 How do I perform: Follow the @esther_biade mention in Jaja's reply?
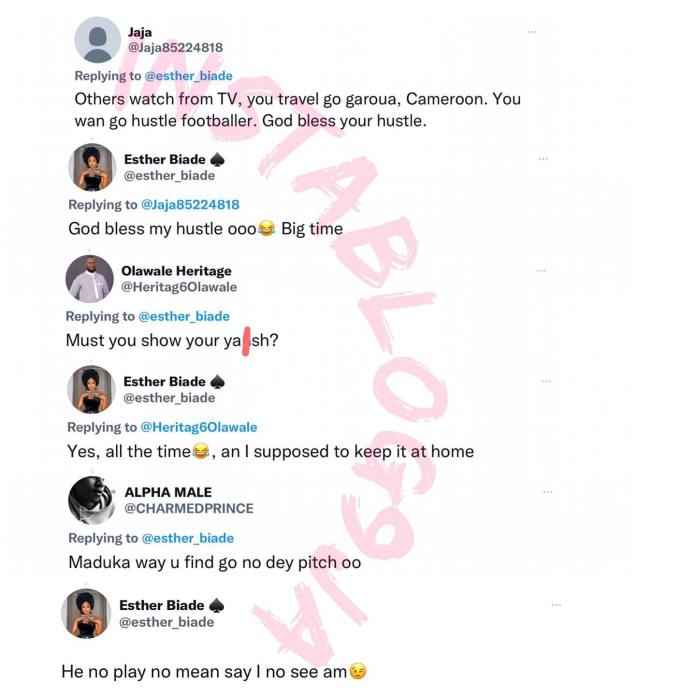(x=189, y=76)
